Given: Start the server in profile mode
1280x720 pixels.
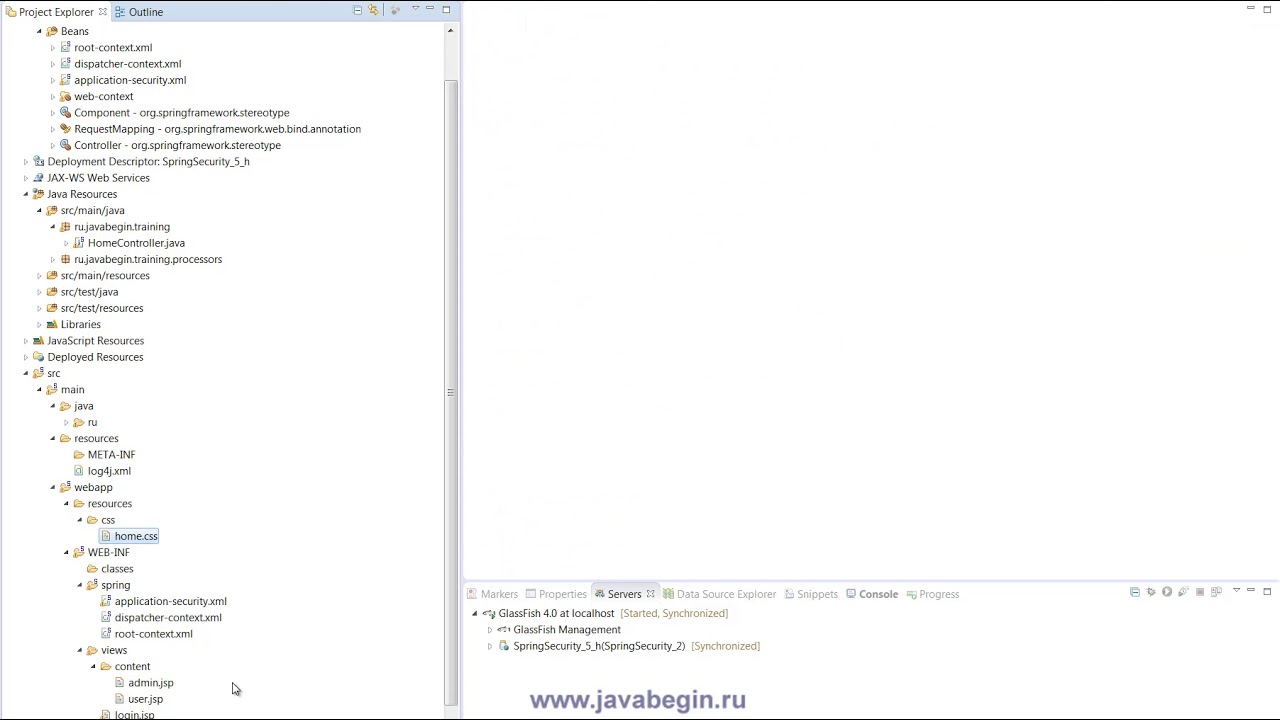Looking at the screenshot, I should 1183,593.
